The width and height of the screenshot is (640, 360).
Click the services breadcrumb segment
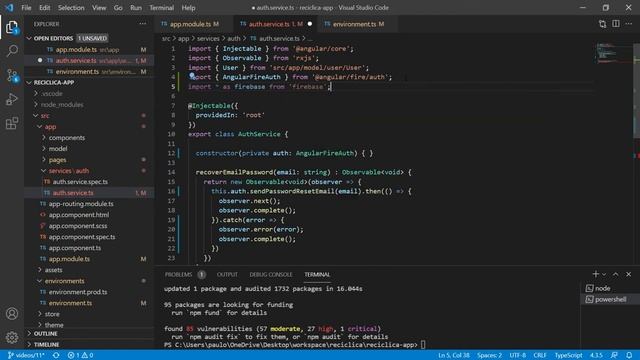click(x=208, y=38)
